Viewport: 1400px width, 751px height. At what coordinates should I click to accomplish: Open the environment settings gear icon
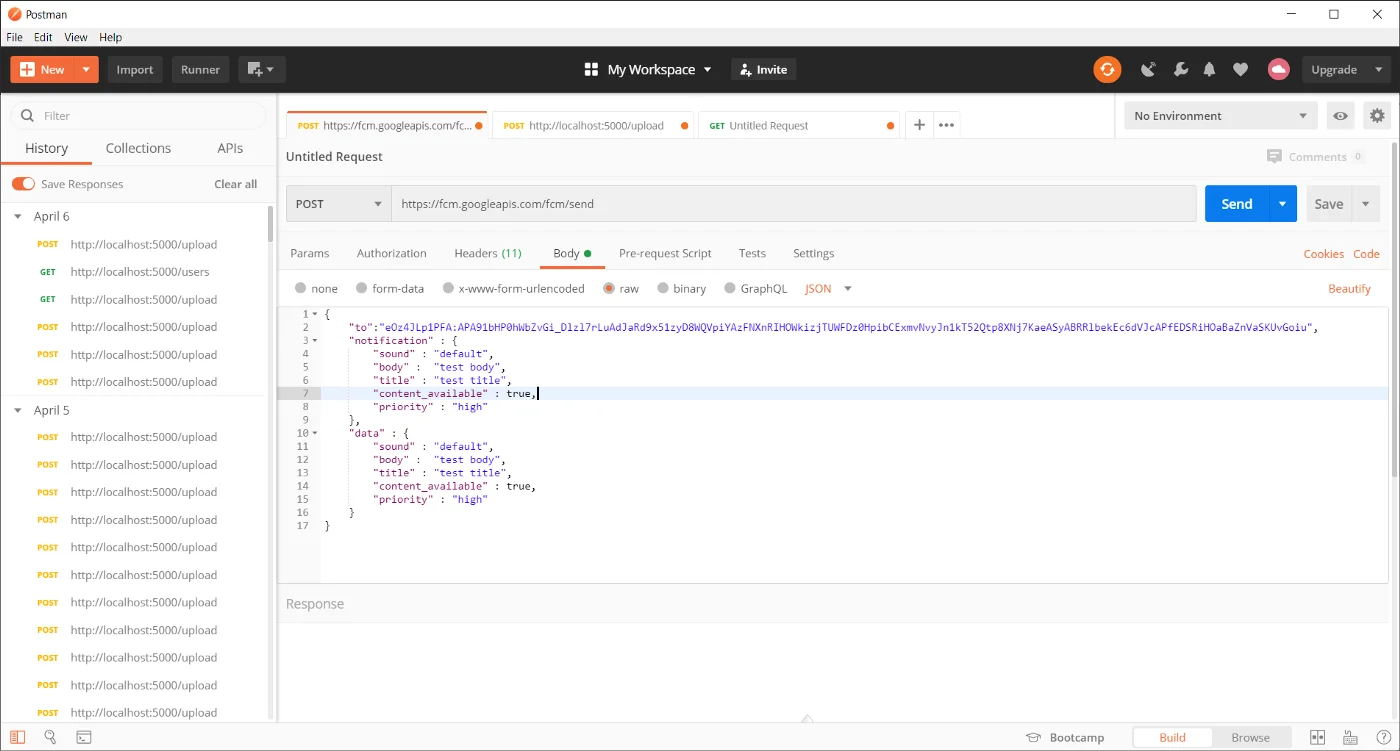tap(1378, 115)
